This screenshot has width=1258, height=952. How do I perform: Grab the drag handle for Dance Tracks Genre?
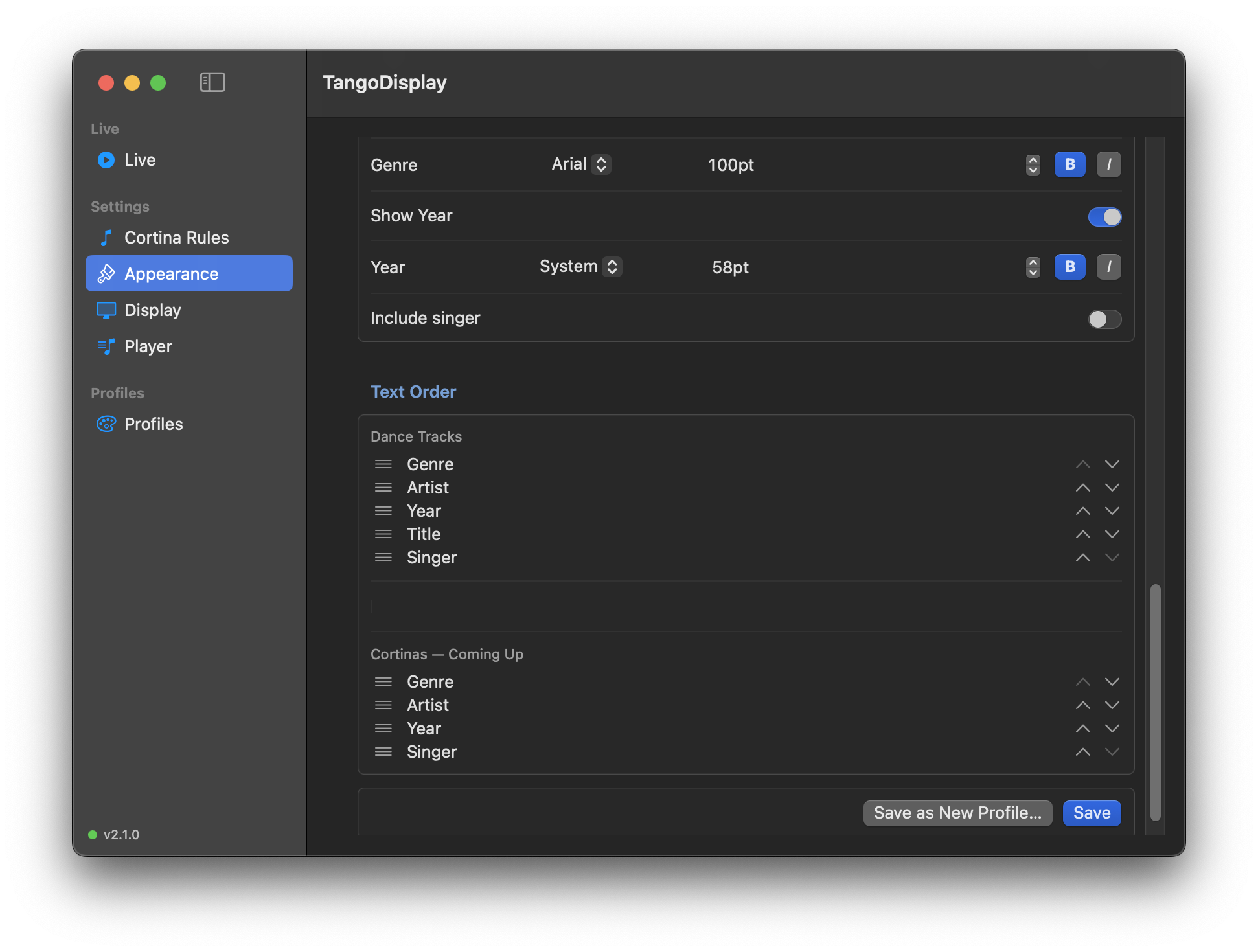[x=383, y=464]
